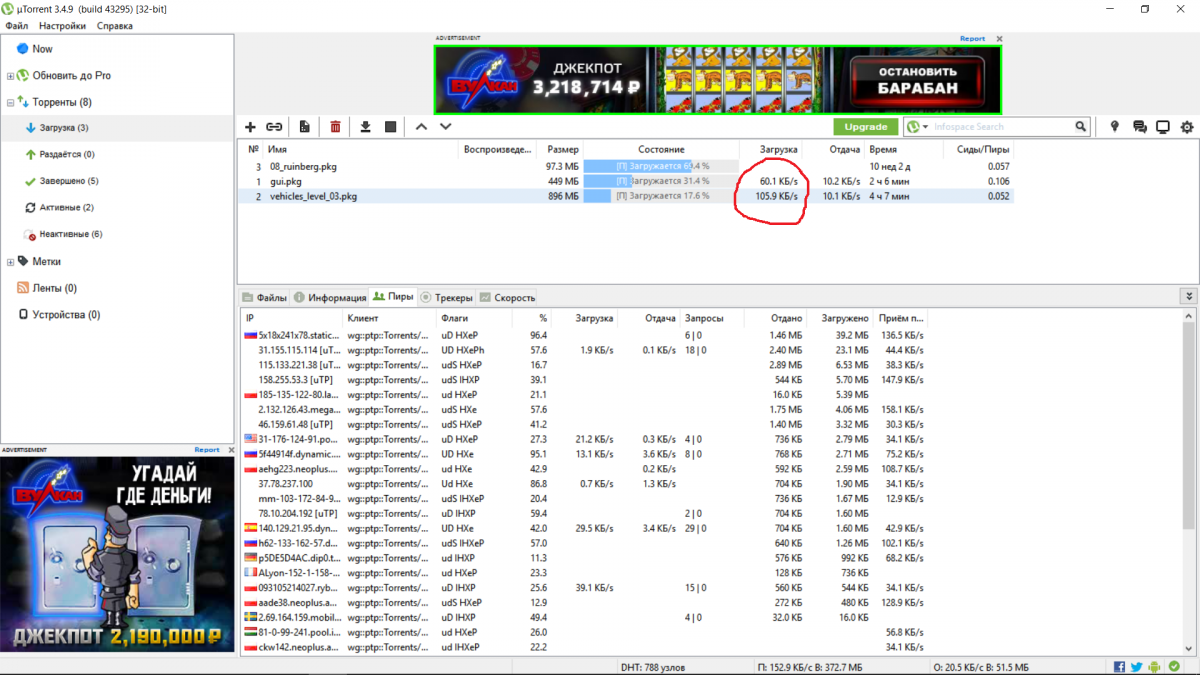Move torrent up the queue
Screen dimensions: 1200x675
421,127
